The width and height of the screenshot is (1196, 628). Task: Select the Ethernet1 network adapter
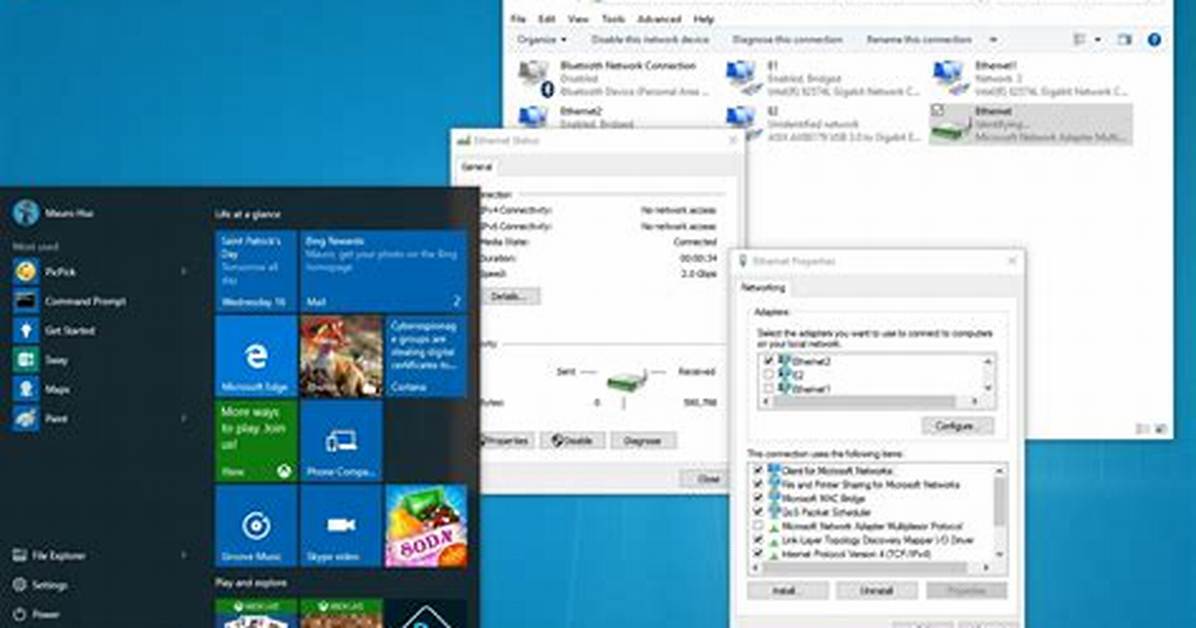click(1030, 78)
